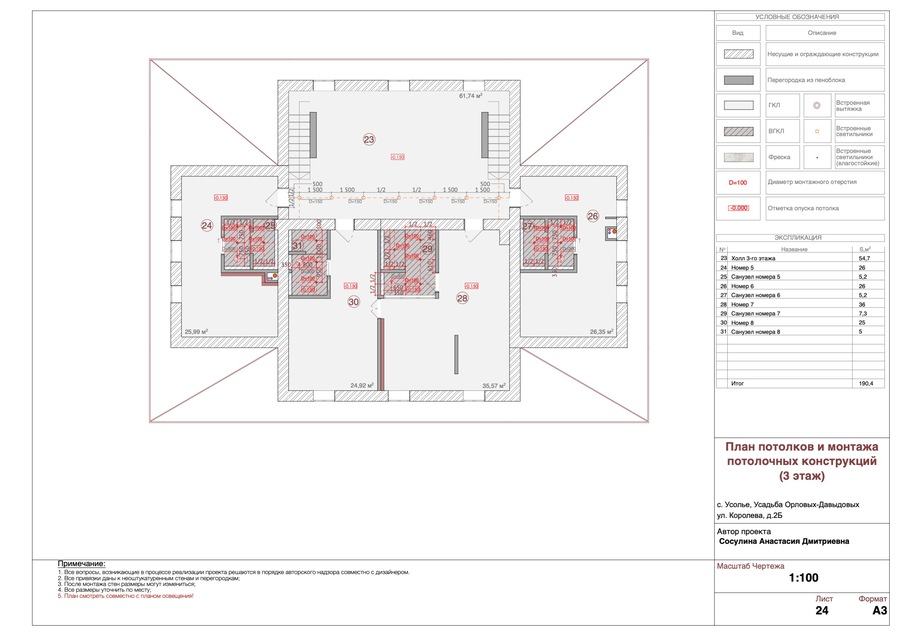900x636 pixels.
Task: Click the ВГКЛ hatched legend swatch
Action: point(738,131)
